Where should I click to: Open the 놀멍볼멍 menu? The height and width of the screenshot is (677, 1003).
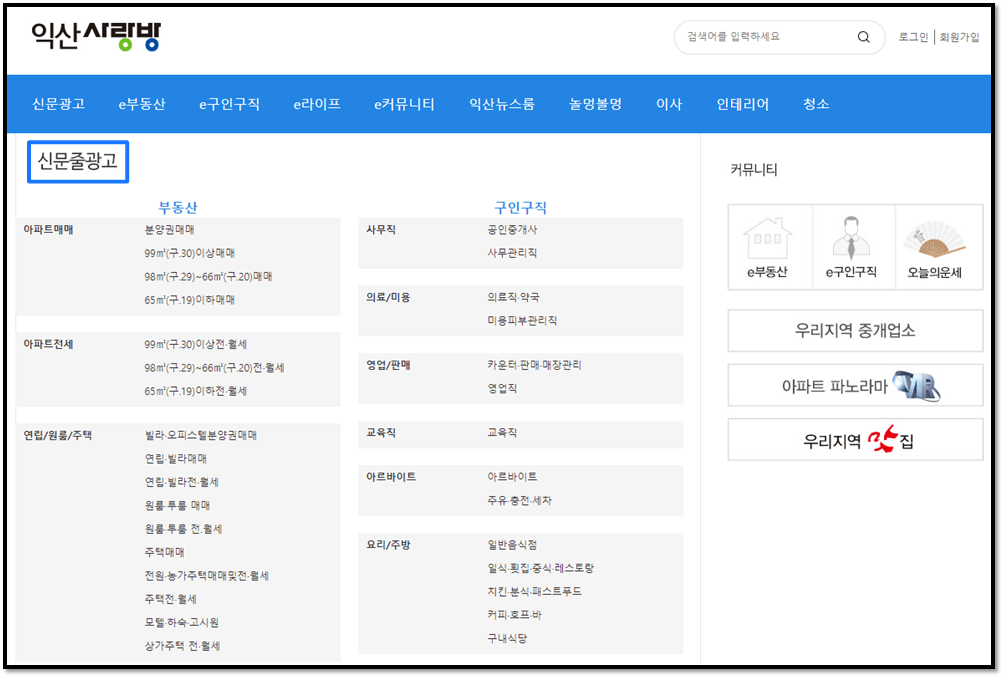click(x=596, y=104)
